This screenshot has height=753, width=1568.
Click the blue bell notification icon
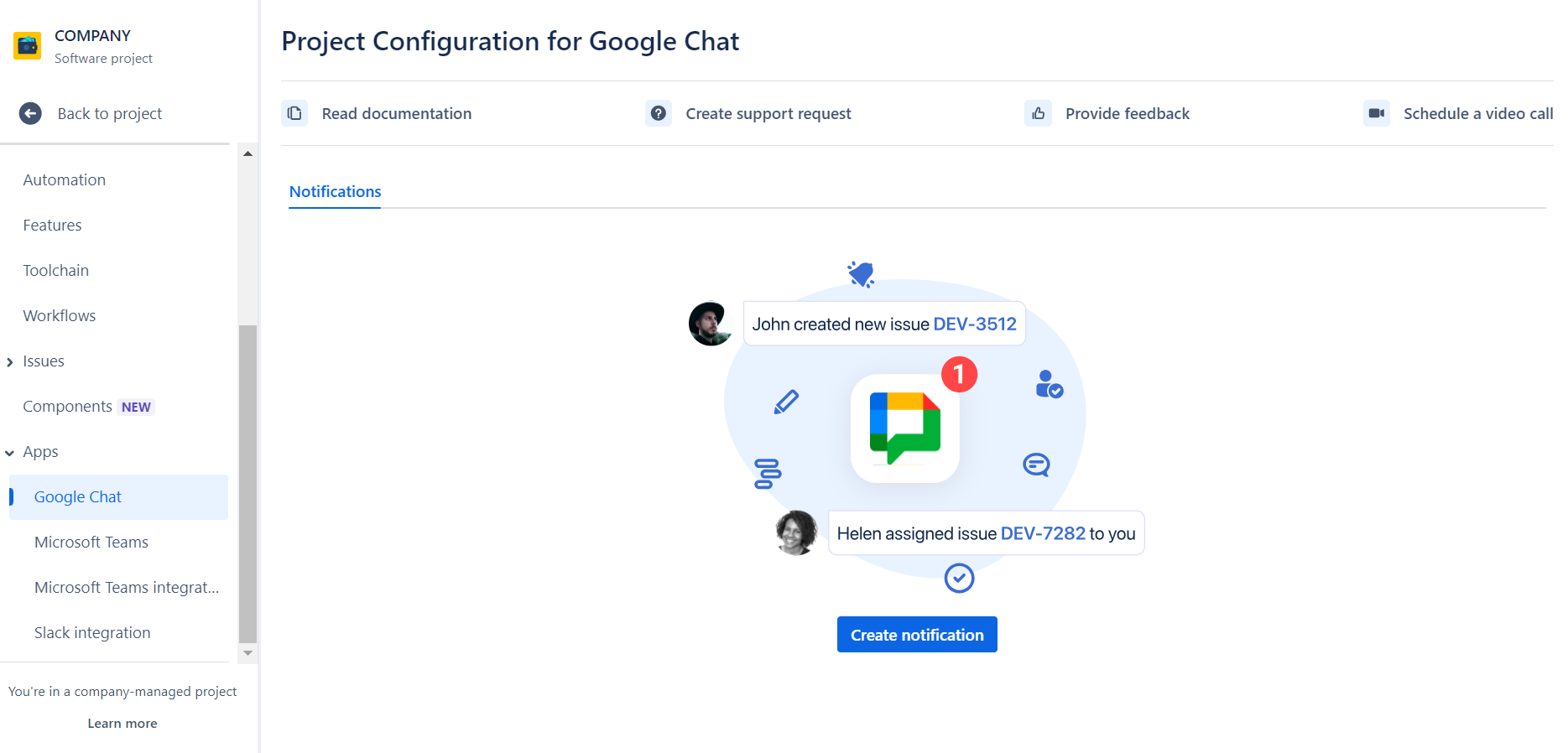(x=861, y=274)
